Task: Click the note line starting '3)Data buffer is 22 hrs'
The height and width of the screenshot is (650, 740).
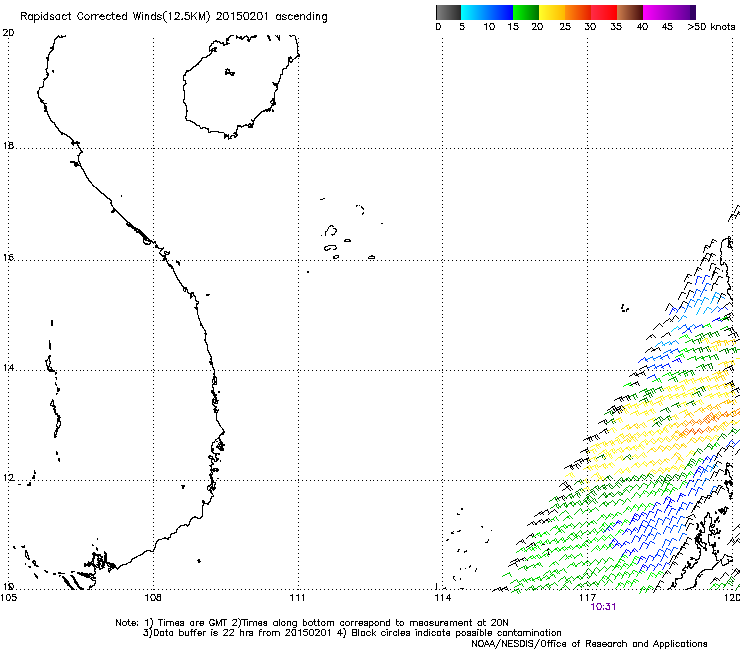Action: tap(352, 633)
